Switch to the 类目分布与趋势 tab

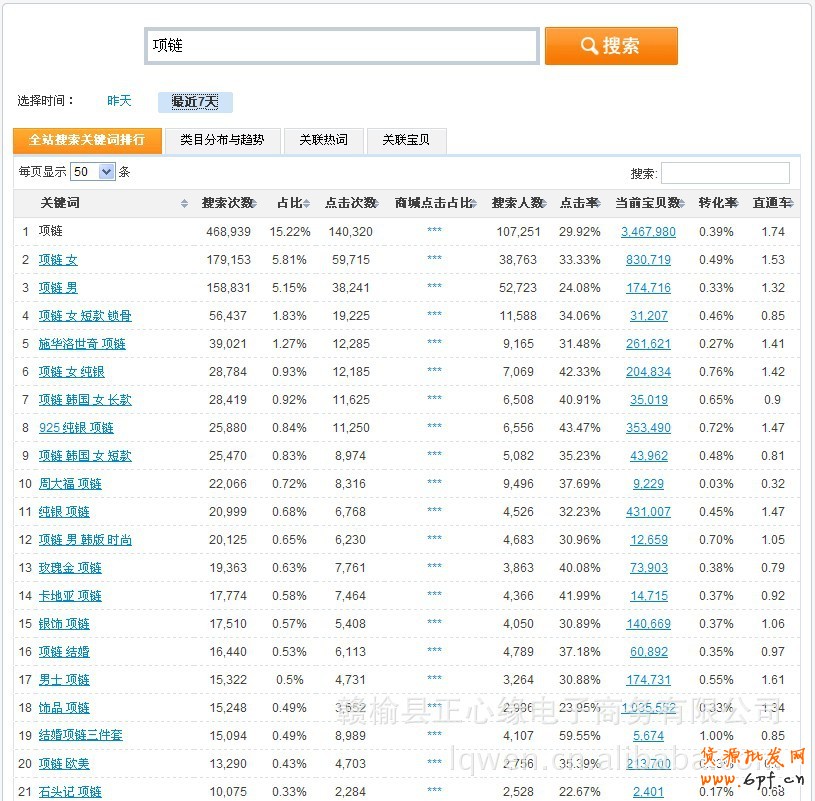pyautogui.click(x=222, y=140)
